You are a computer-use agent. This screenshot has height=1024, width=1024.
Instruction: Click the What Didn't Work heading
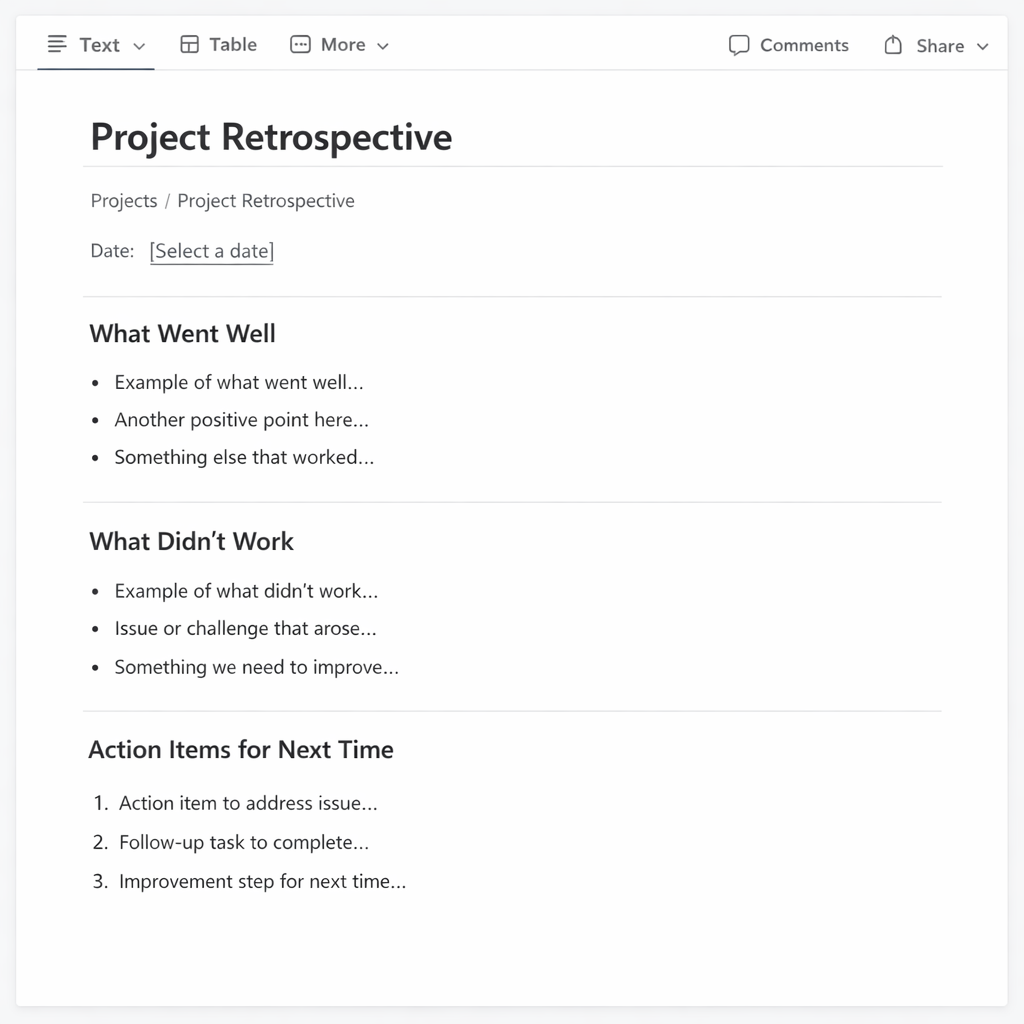tap(191, 541)
